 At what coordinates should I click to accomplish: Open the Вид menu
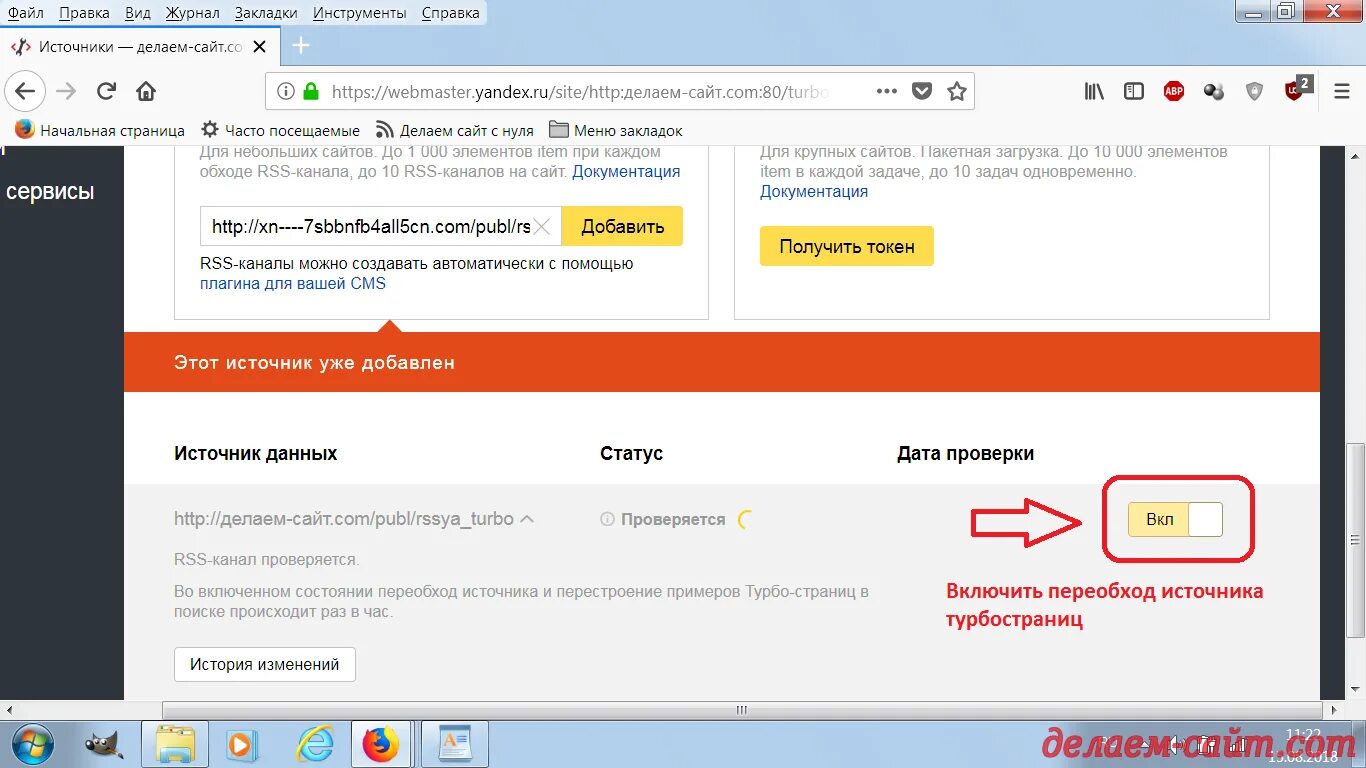pos(138,13)
